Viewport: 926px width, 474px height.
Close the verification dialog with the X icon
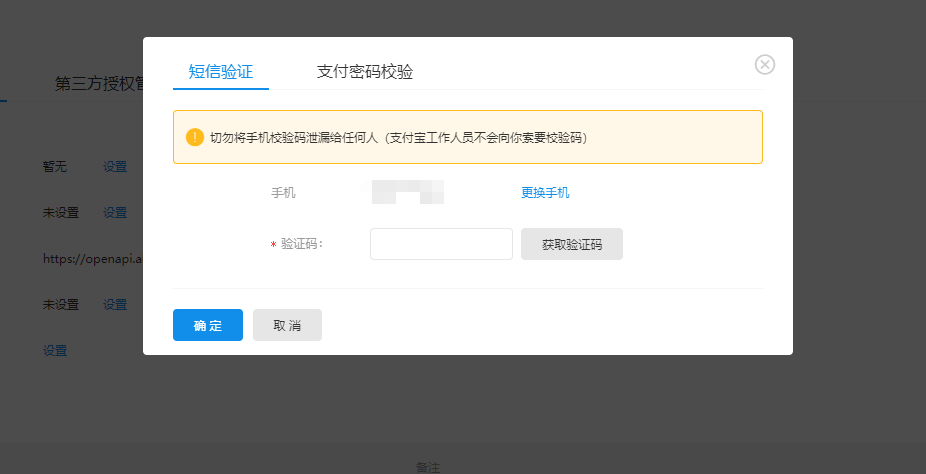tap(765, 65)
